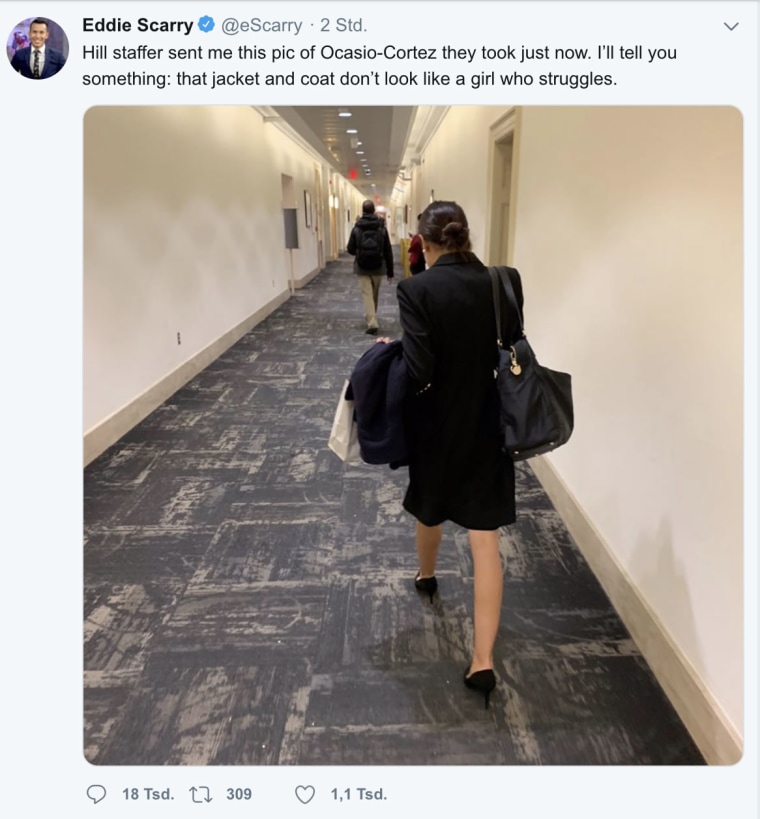Click the red exit sign in photo
The image size is (760, 819).
click(x=353, y=173)
